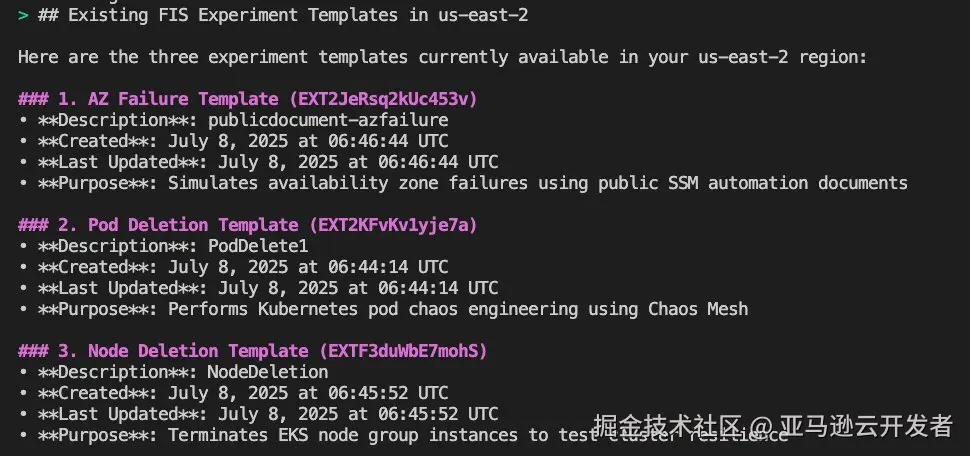
Task: Click template ID EXTF3duWbE7mohS
Action: 403,351
